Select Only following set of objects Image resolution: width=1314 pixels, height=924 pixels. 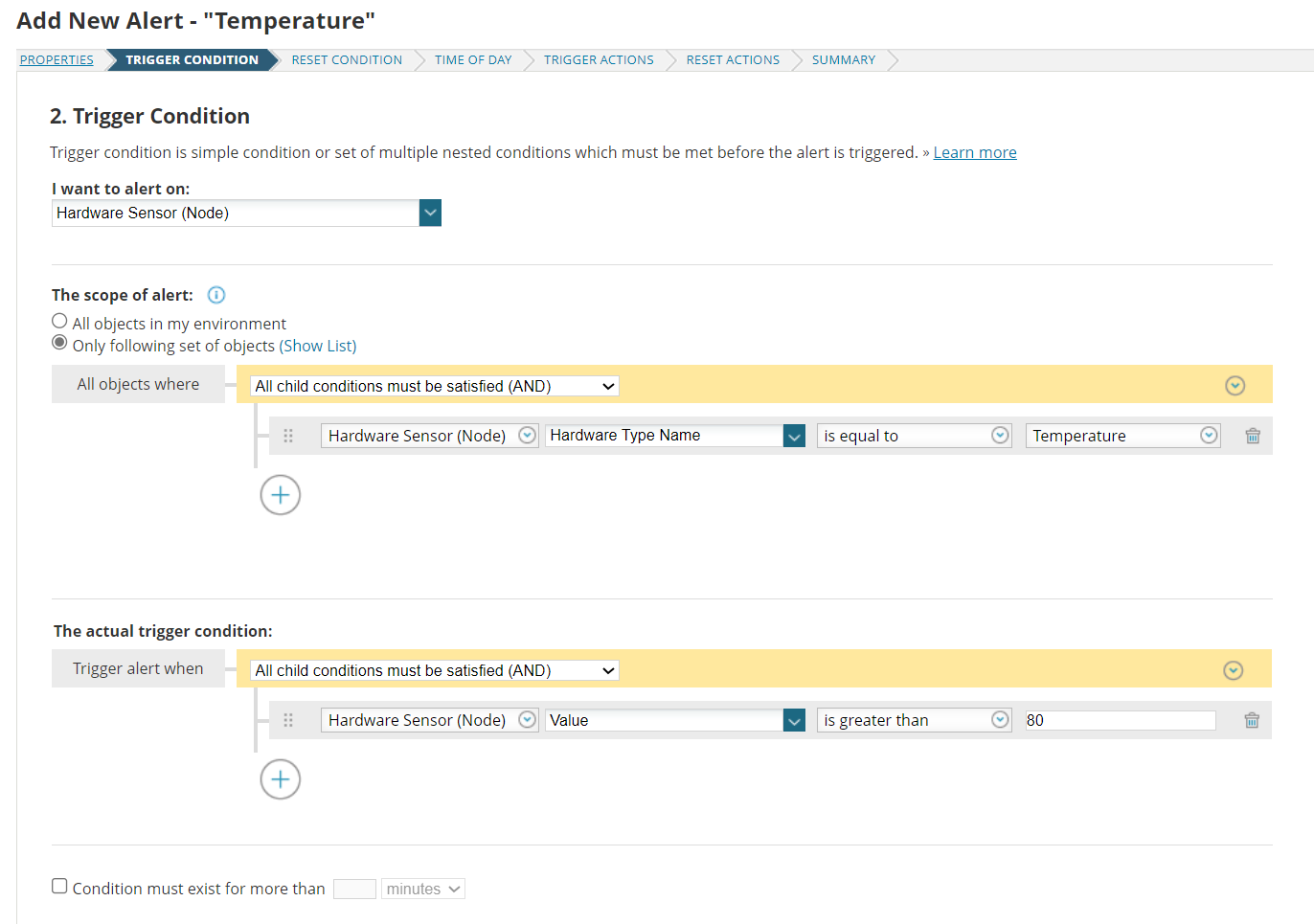[x=59, y=343]
